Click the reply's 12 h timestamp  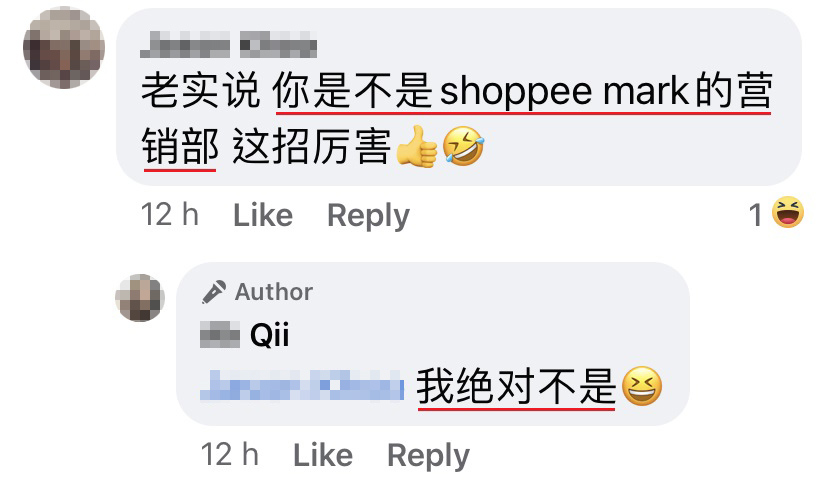[230, 455]
